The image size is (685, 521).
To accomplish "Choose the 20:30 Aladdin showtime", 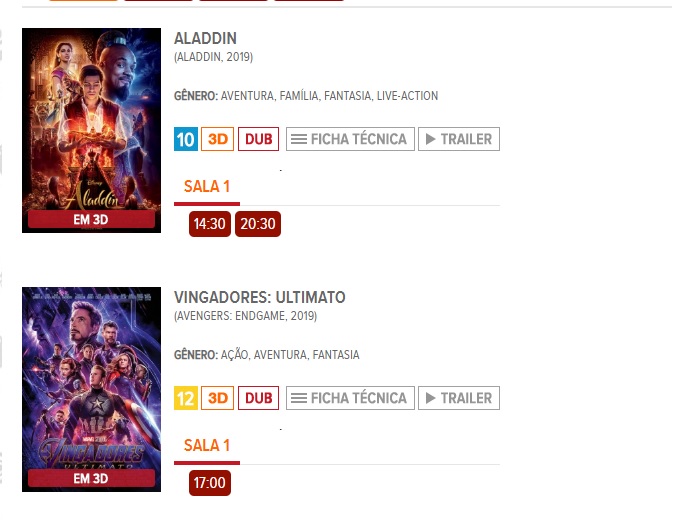I will [258, 224].
